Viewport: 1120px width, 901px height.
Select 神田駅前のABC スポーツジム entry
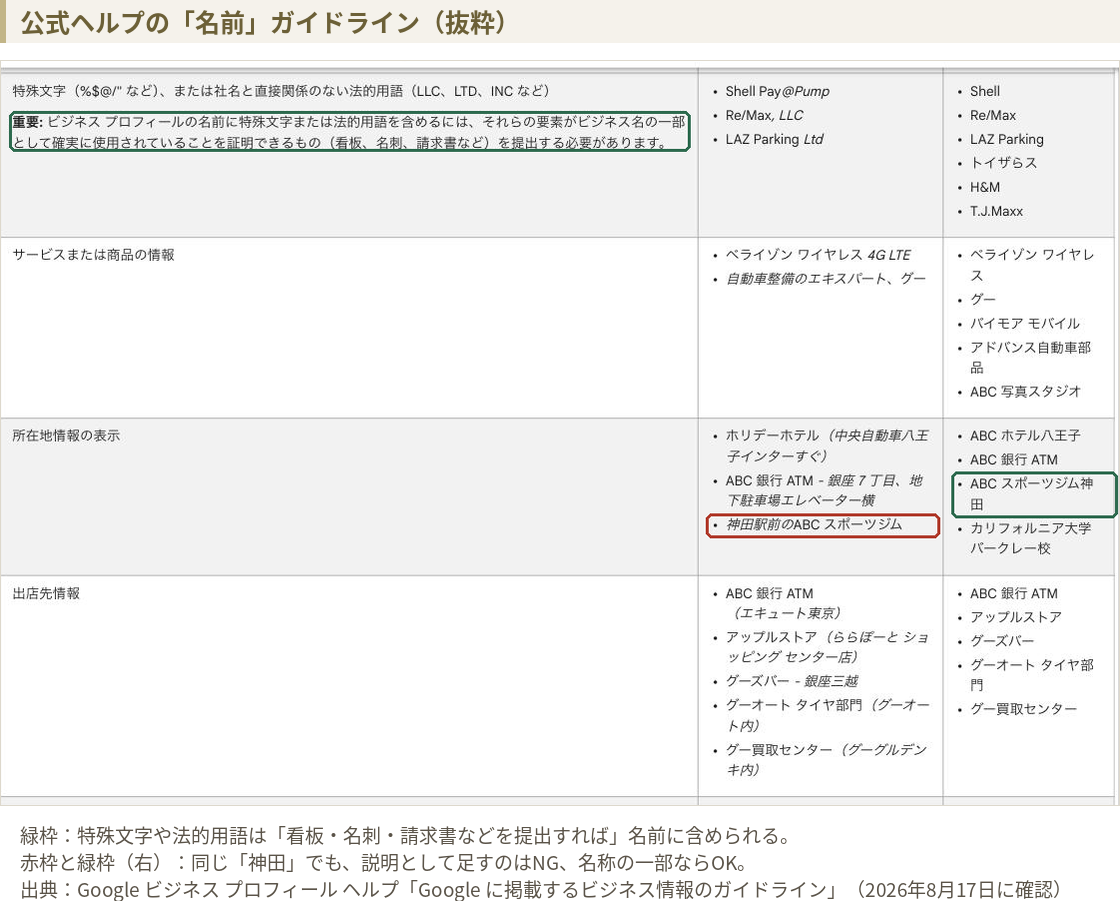[x=814, y=524]
